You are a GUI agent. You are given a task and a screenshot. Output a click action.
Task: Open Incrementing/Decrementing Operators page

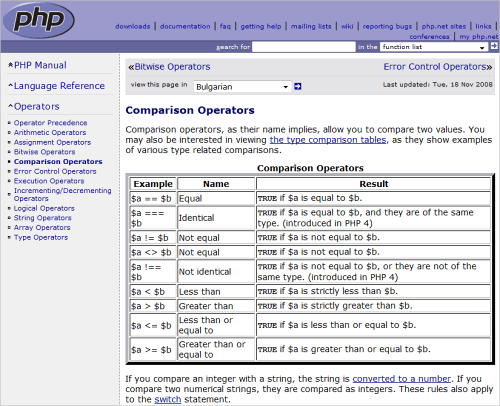click(x=63, y=194)
